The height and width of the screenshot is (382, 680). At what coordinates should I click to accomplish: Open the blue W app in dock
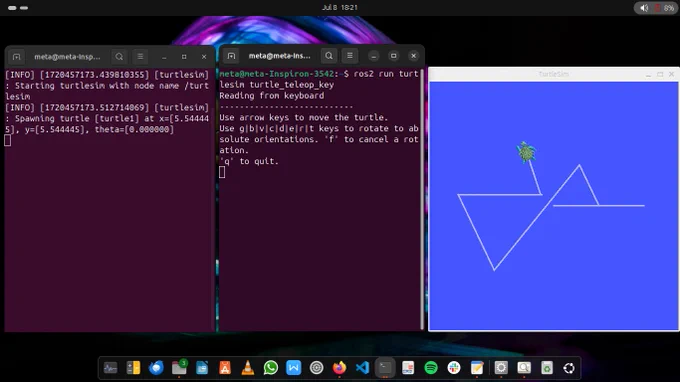tap(294, 368)
